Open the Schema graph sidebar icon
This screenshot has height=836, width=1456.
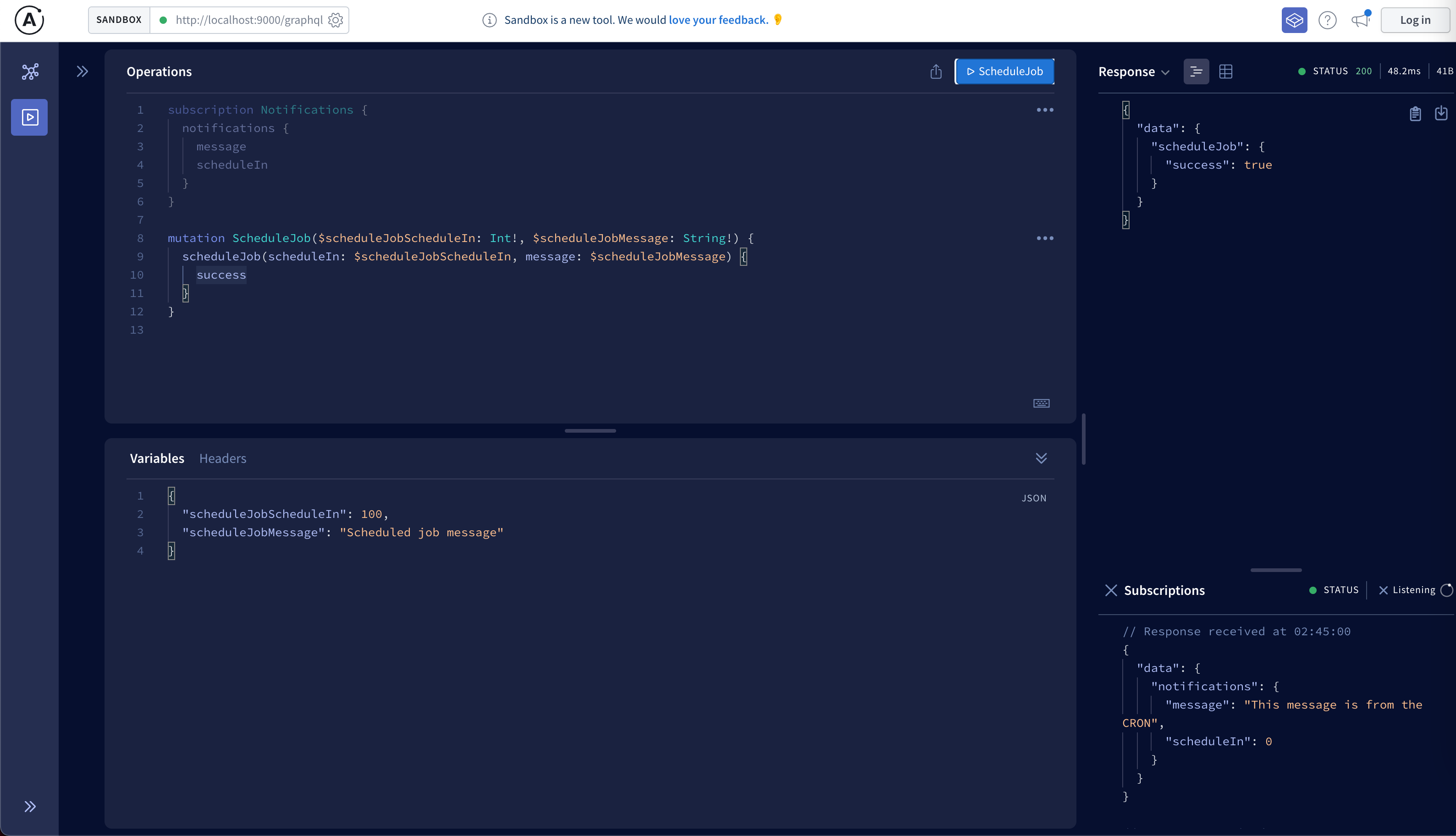point(30,71)
